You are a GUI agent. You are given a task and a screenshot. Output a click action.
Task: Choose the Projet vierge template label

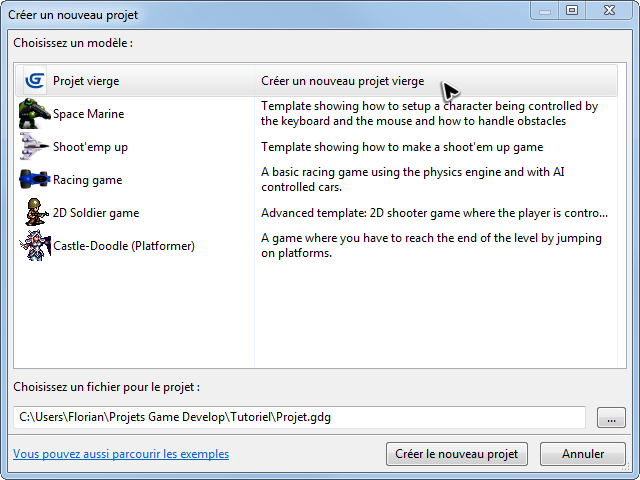[86, 81]
